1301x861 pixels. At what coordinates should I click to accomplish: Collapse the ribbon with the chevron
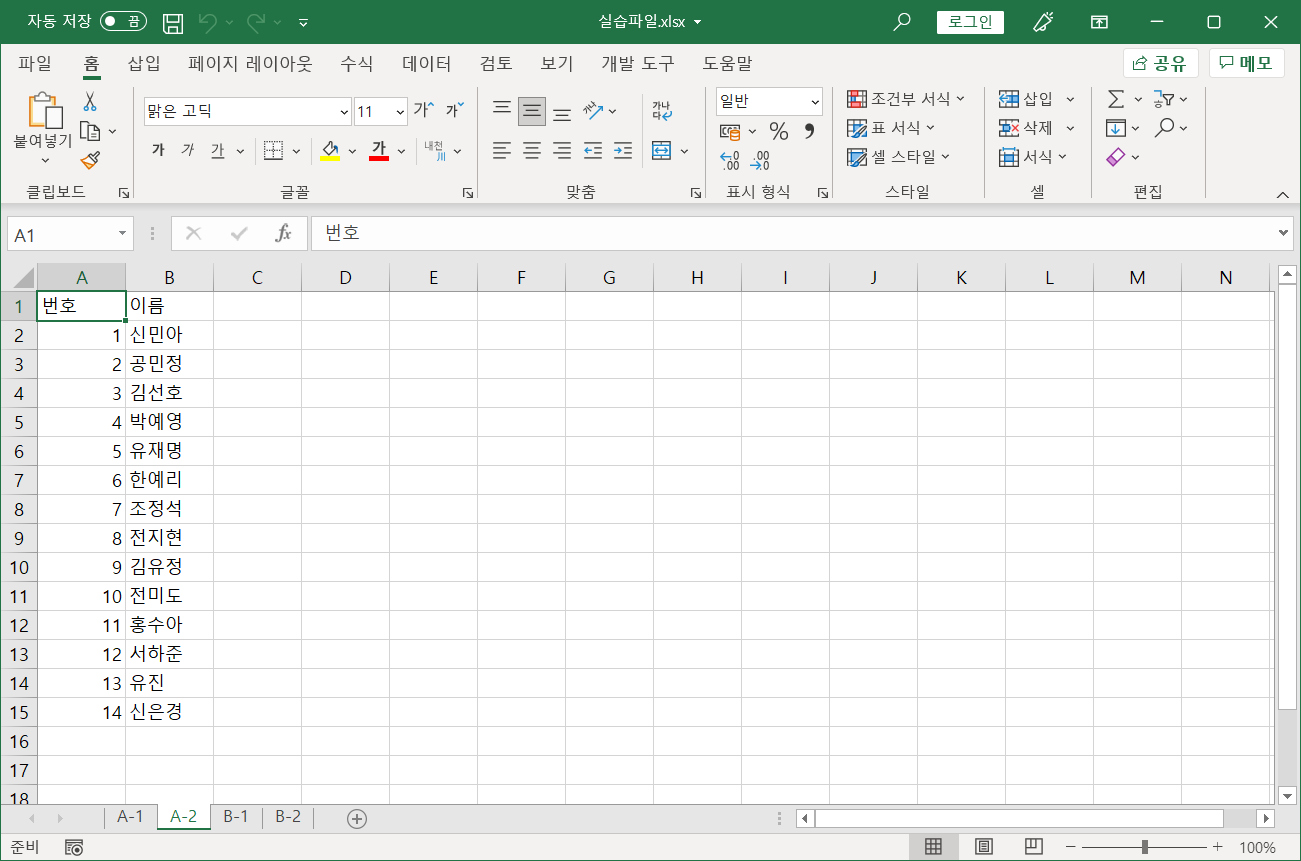1284,194
